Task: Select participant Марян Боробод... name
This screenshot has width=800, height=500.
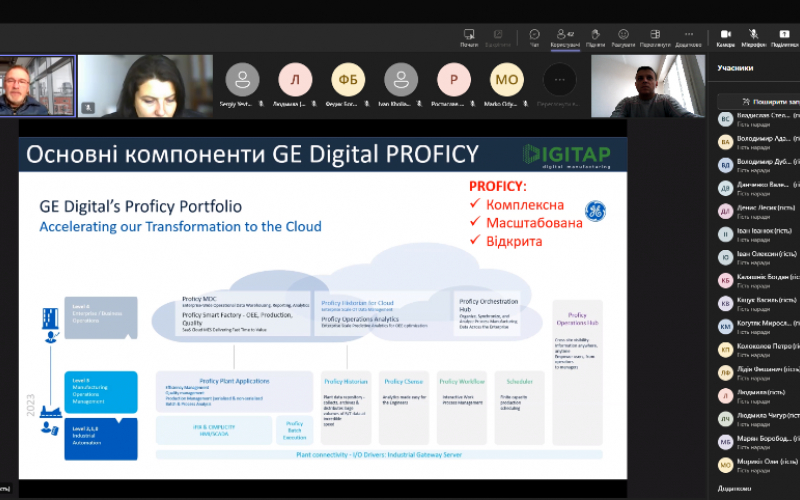Action: [x=764, y=438]
